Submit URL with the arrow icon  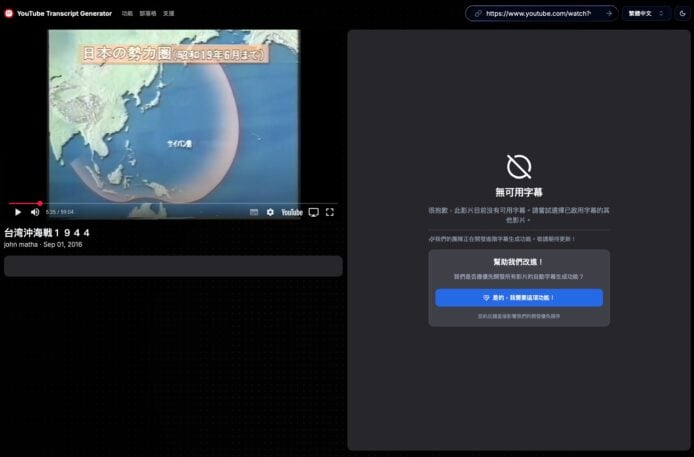click(x=608, y=14)
